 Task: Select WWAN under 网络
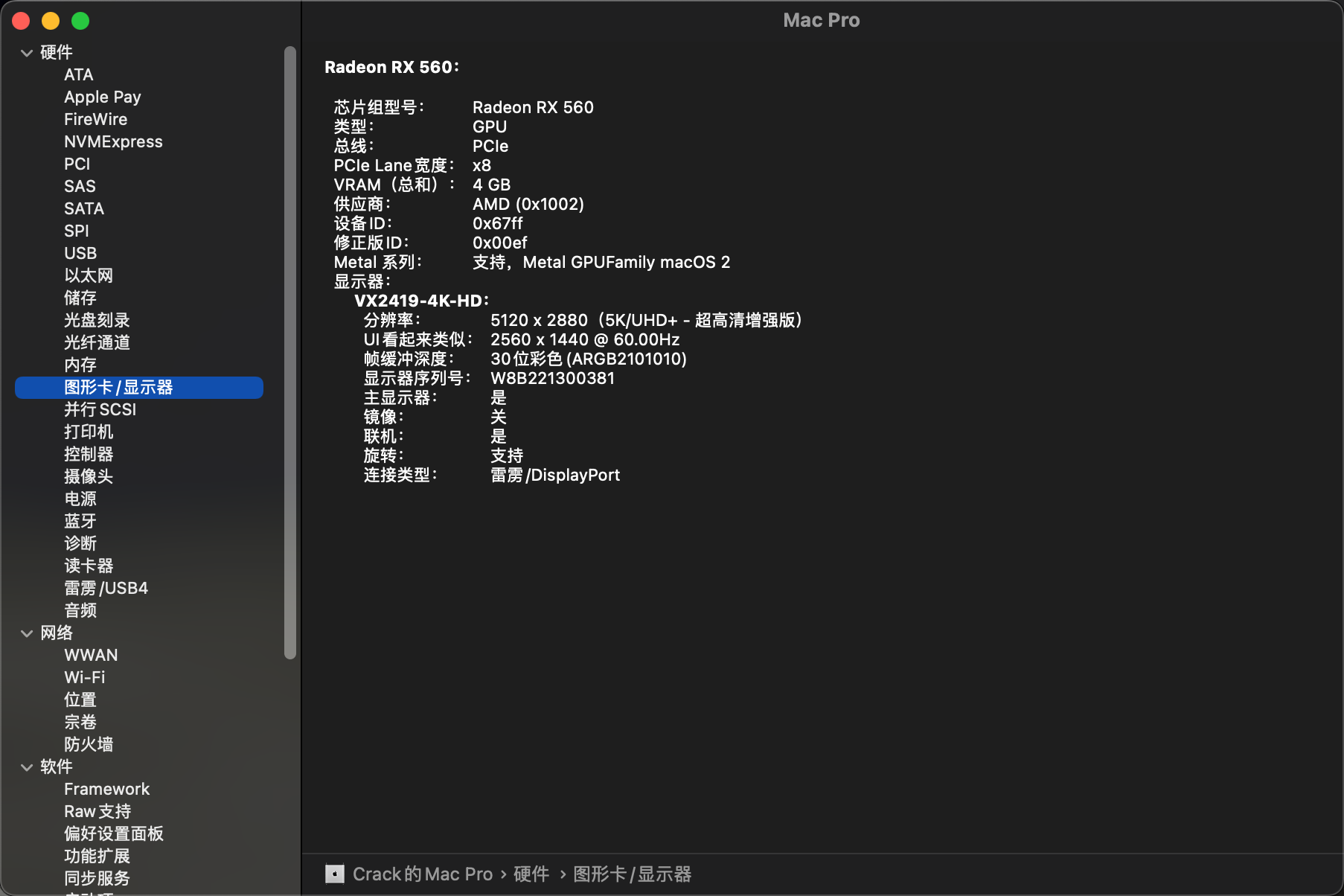(91, 655)
